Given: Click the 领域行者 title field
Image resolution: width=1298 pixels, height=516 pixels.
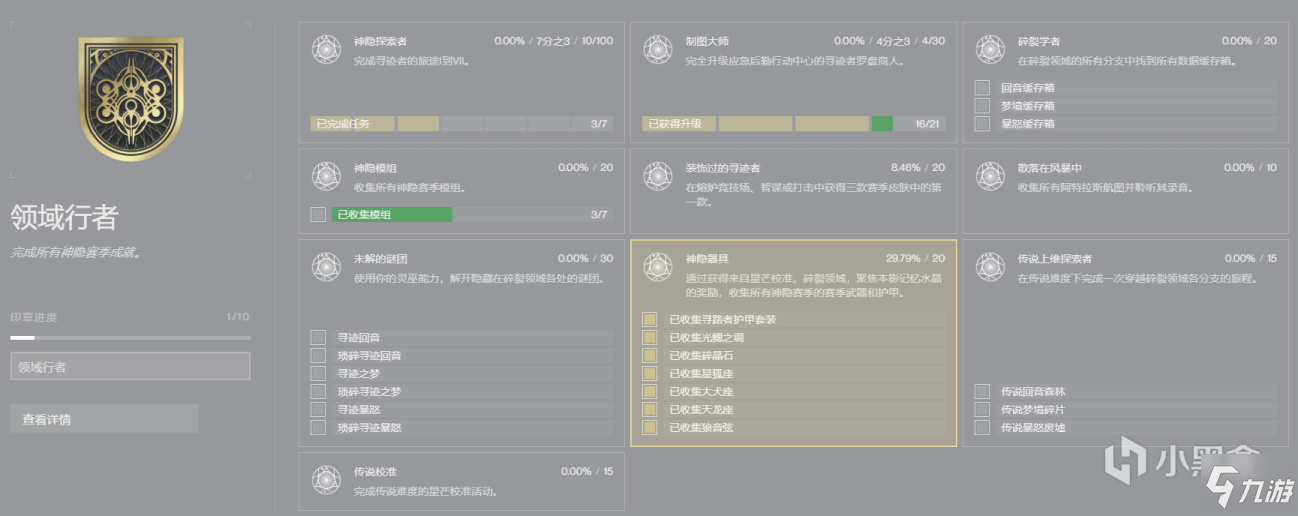Looking at the screenshot, I should point(130,367).
